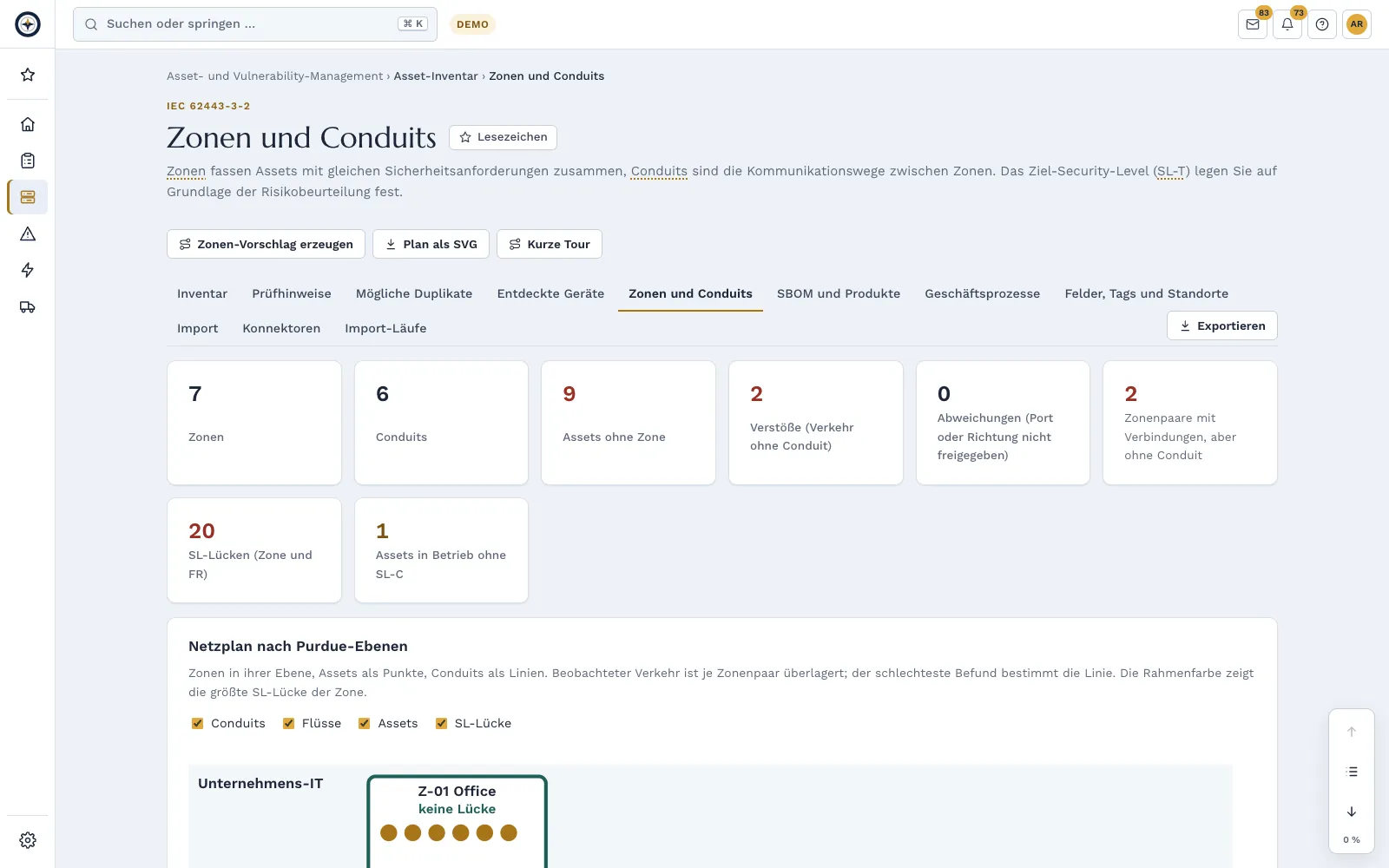Uncheck the SL-Lücke checkbox
1389x868 pixels.
pyautogui.click(x=441, y=723)
